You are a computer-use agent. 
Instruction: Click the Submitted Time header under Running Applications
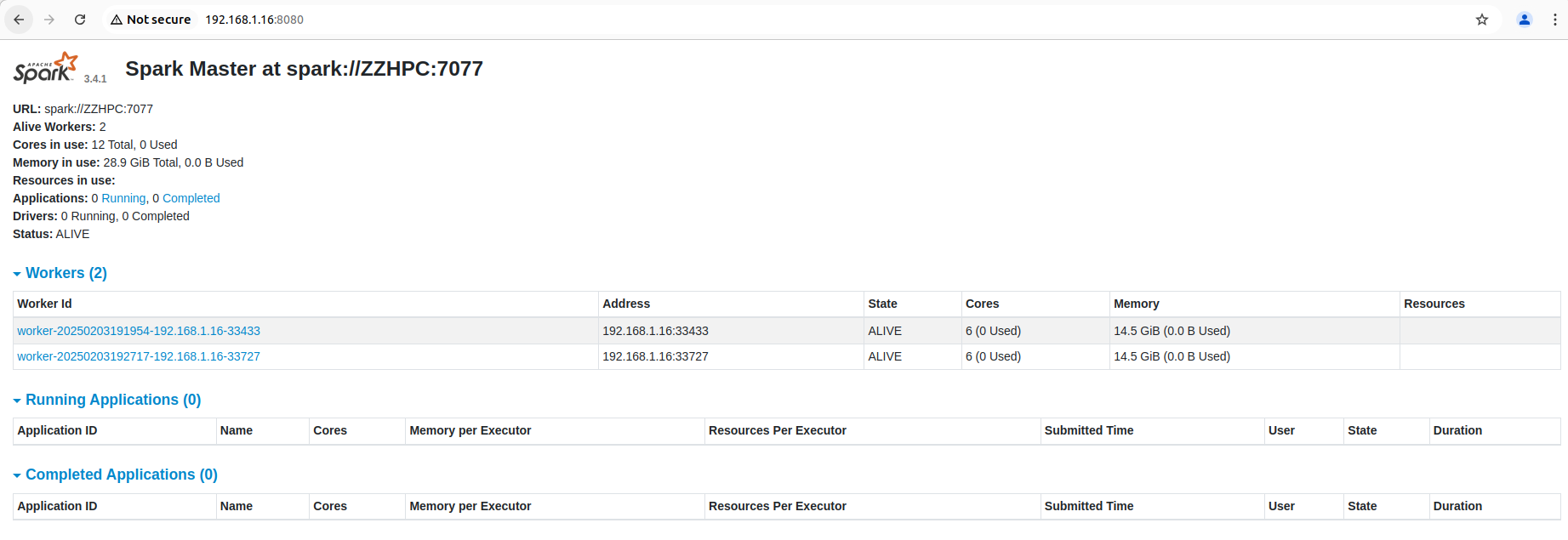point(1088,430)
